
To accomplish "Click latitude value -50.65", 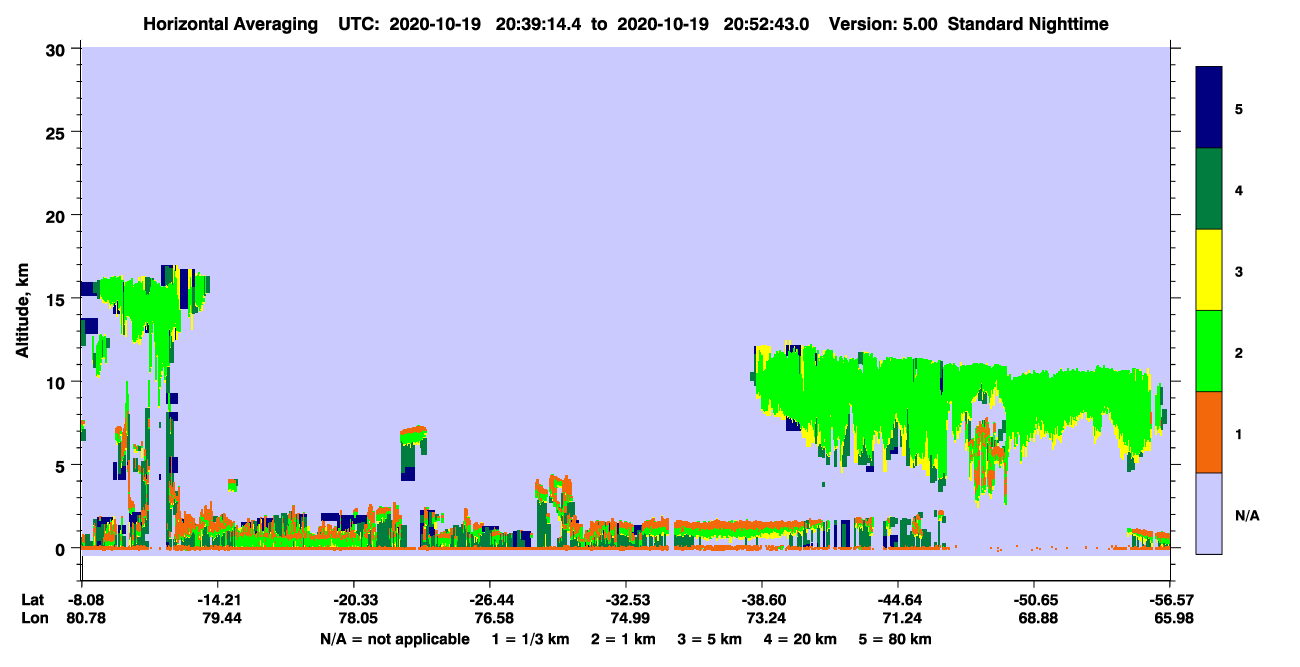I will tap(1033, 600).
